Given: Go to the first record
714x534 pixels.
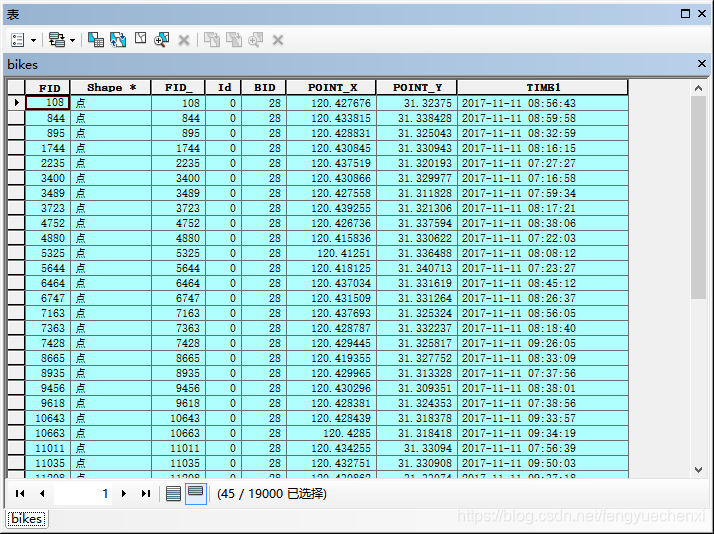Looking at the screenshot, I should click(x=20, y=493).
